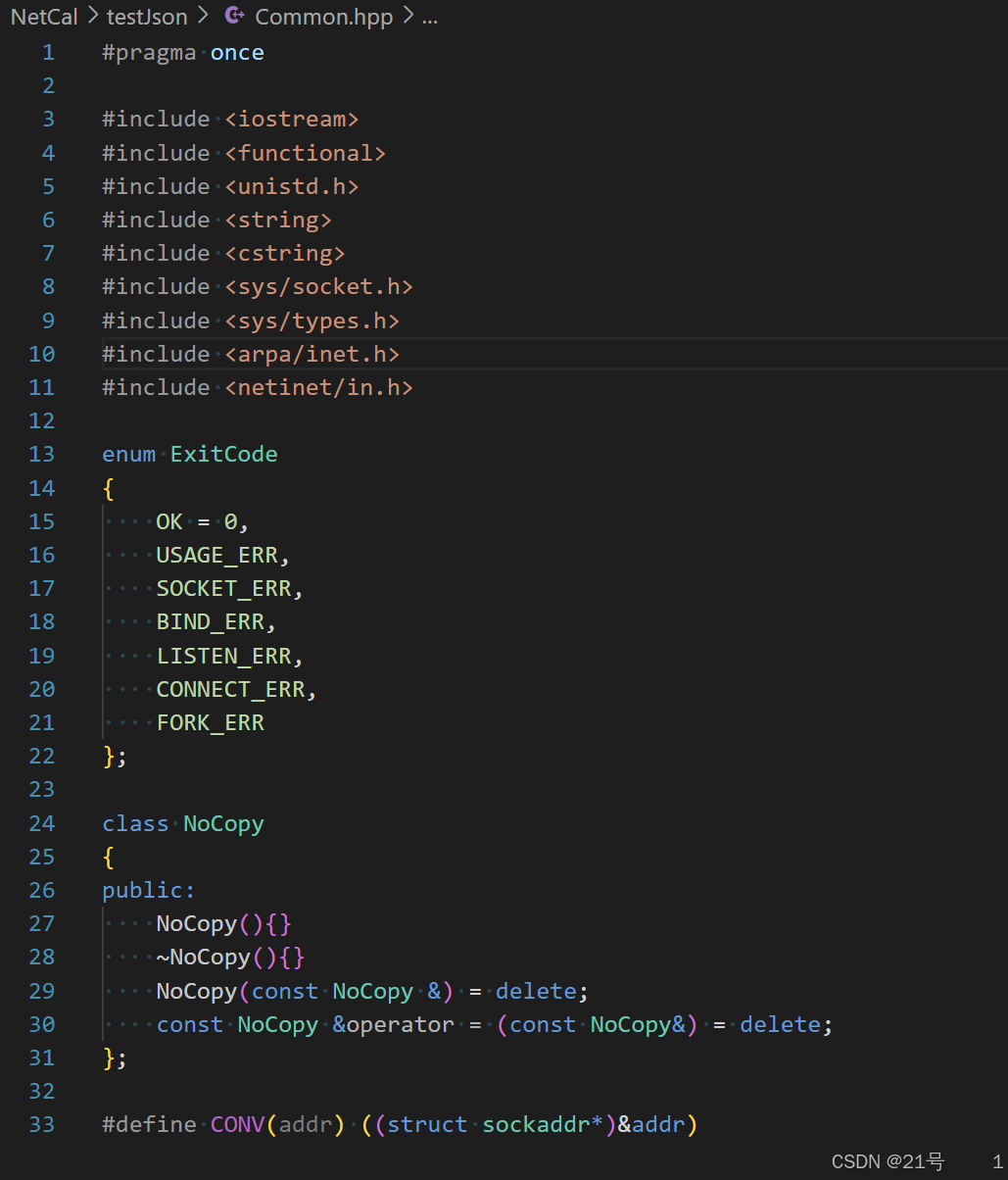The width and height of the screenshot is (1008, 1180).
Task: Click the USAGE_ERR enumerator
Action: [x=217, y=556]
